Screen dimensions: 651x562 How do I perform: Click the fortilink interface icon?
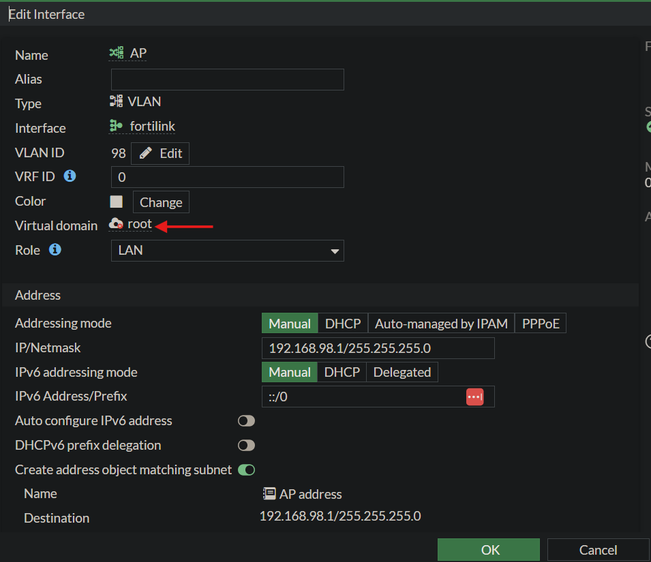(x=116, y=126)
